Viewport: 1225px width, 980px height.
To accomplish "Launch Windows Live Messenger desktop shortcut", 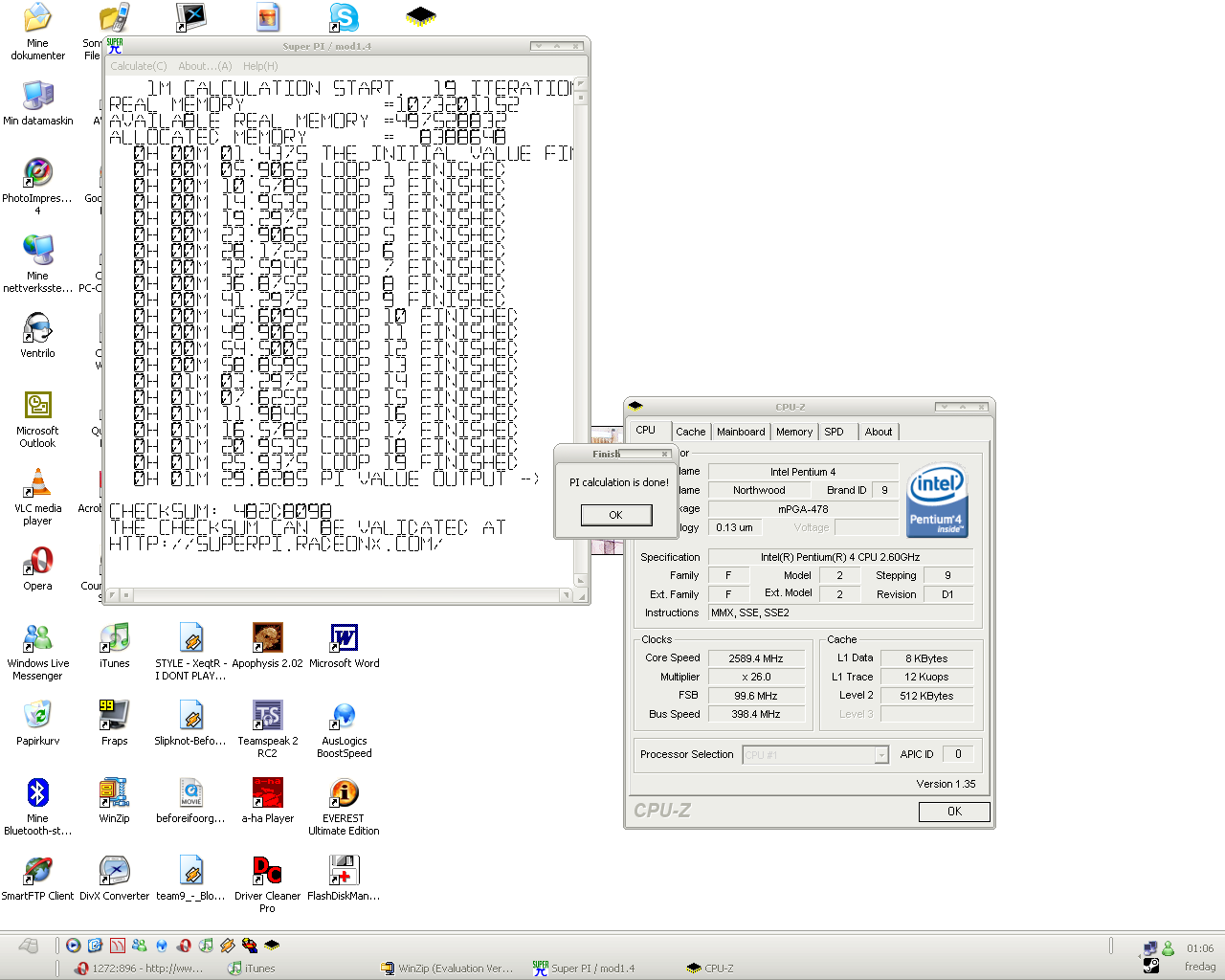I will [x=37, y=651].
